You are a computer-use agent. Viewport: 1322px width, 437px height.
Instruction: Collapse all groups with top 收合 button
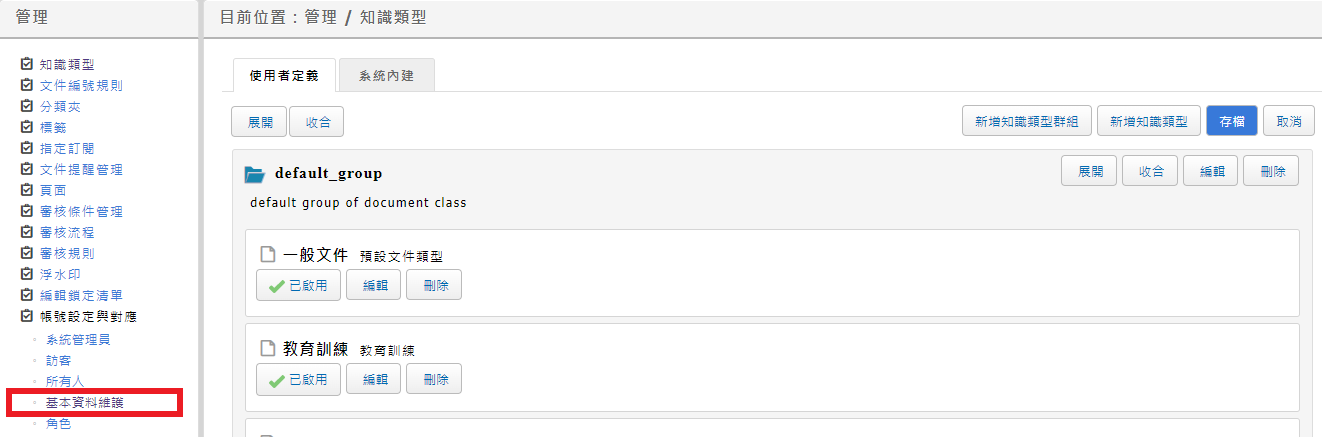tap(317, 122)
